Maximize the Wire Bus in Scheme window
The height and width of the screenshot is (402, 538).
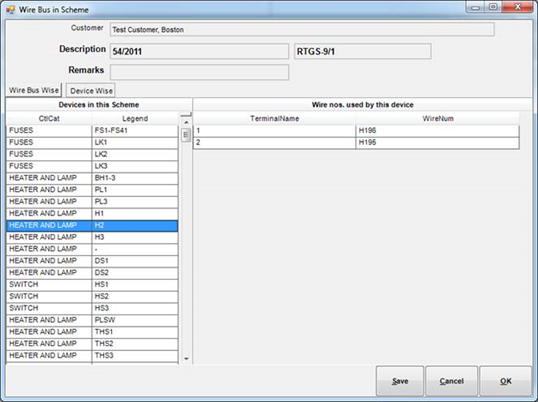[493, 8]
